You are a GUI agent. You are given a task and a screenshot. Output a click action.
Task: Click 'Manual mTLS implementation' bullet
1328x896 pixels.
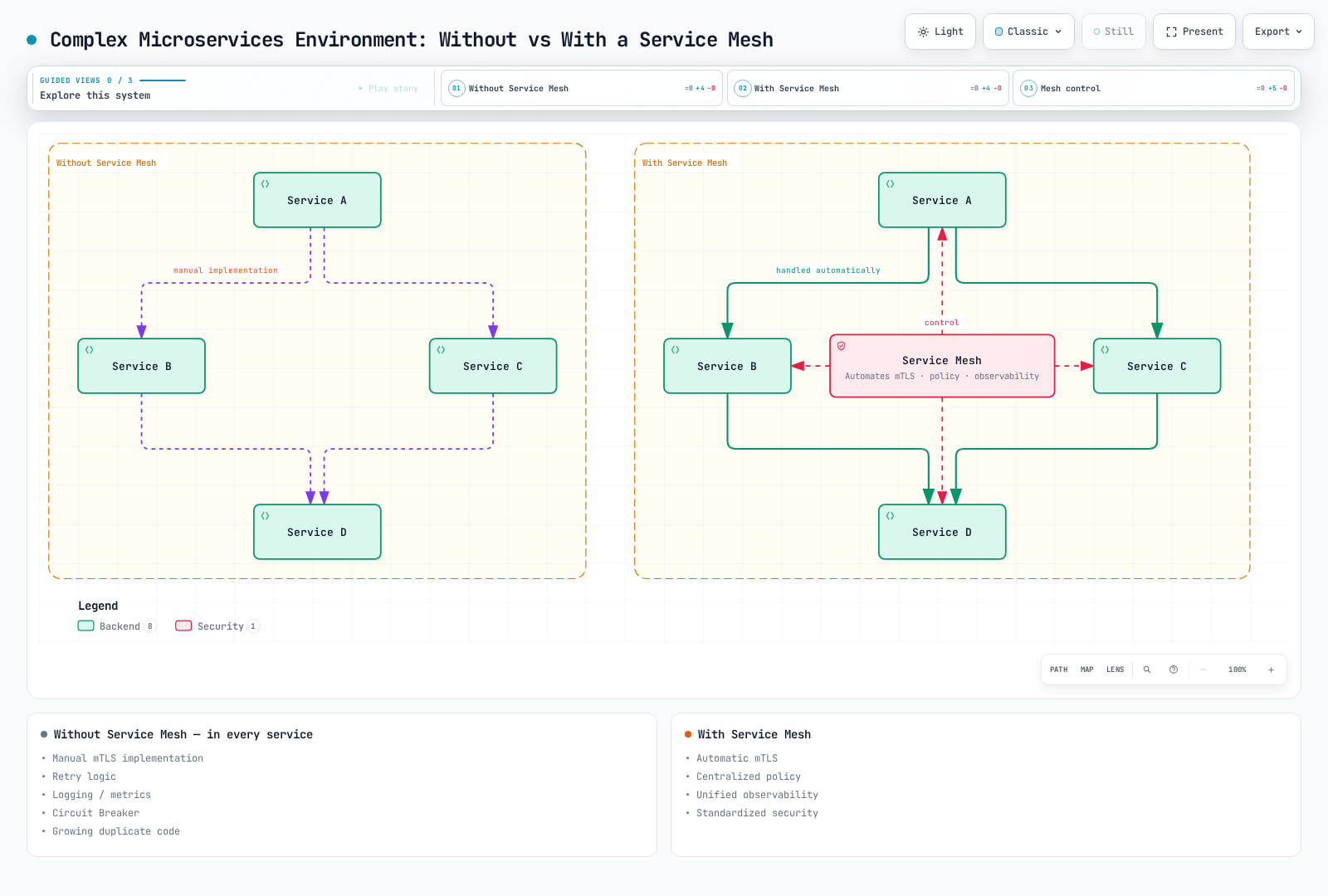coord(128,758)
